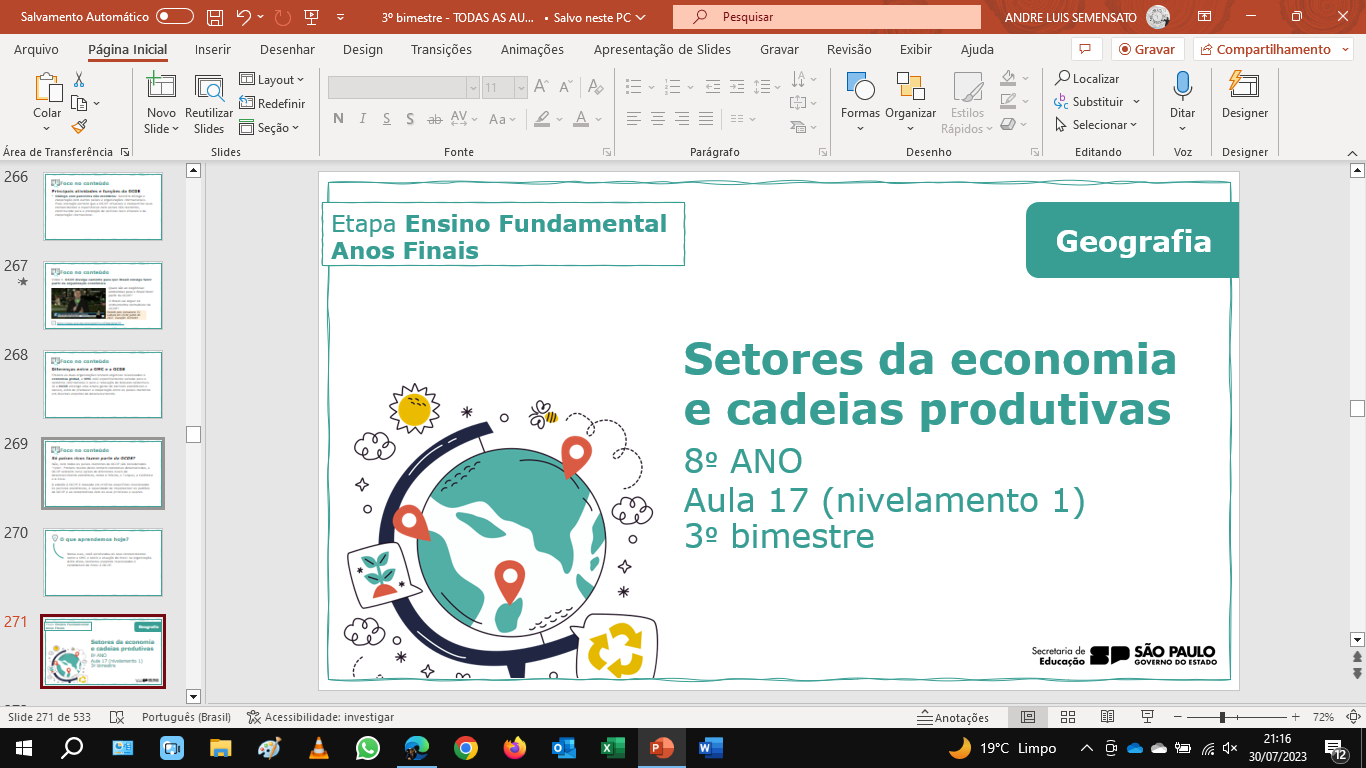Open the Seção dropdown
Image resolution: width=1366 pixels, height=768 pixels.
pos(270,128)
